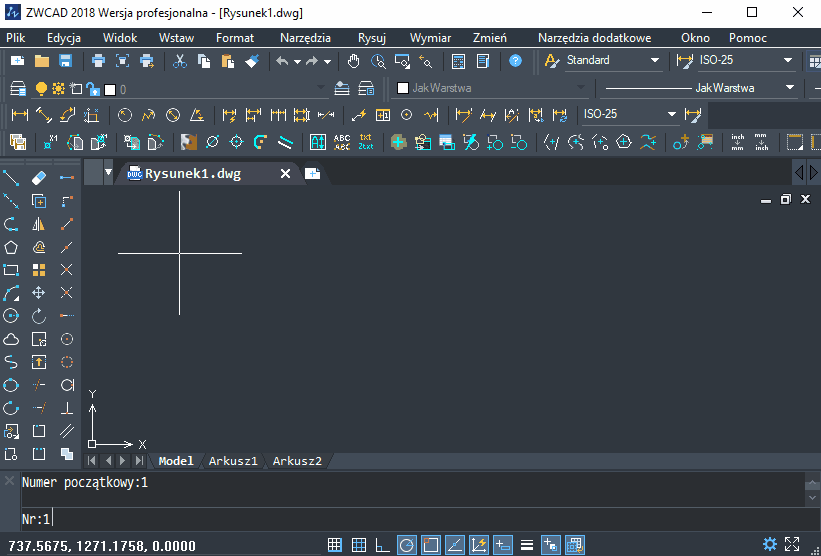Activate the Move tool
The image size is (821, 556).
[x=39, y=293]
